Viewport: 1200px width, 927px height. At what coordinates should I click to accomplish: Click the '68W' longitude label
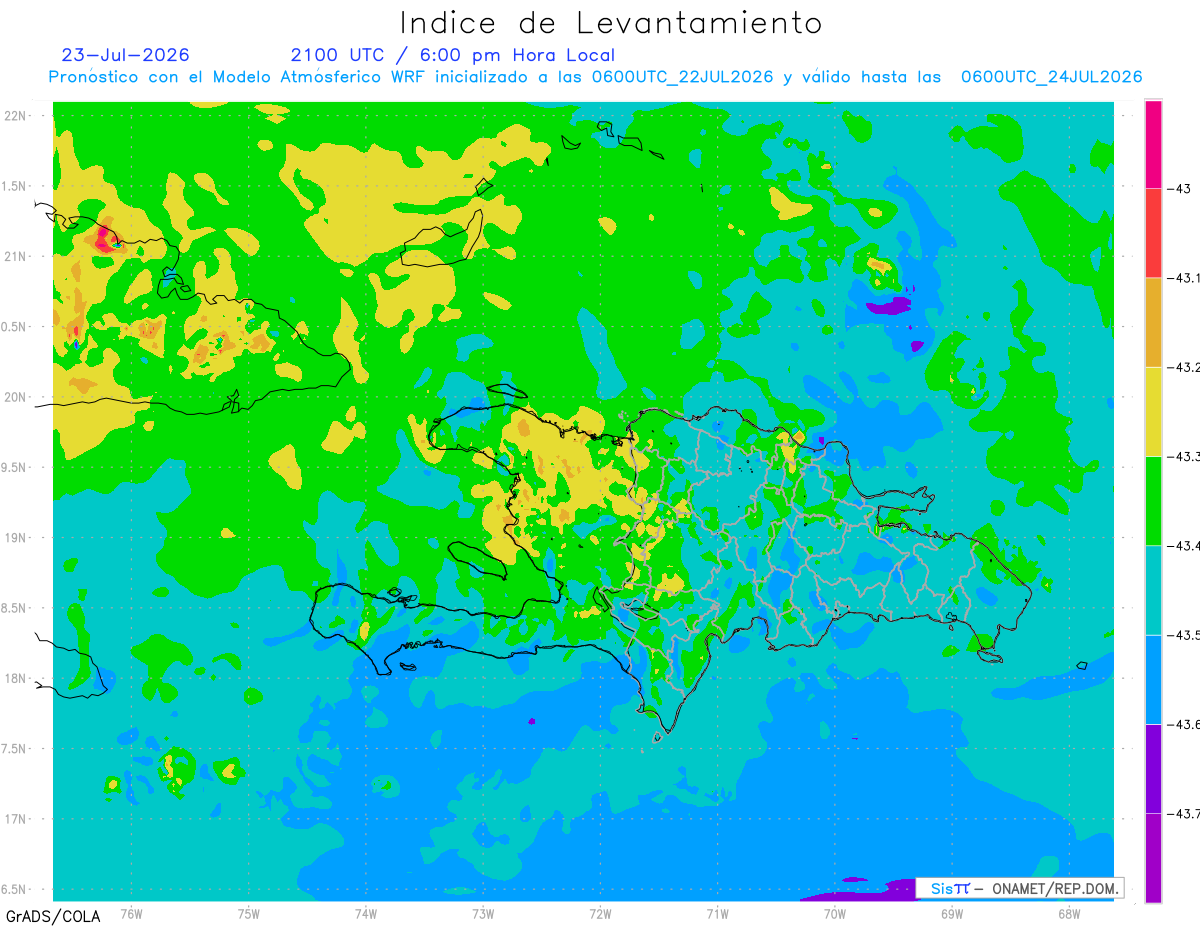point(1069,914)
